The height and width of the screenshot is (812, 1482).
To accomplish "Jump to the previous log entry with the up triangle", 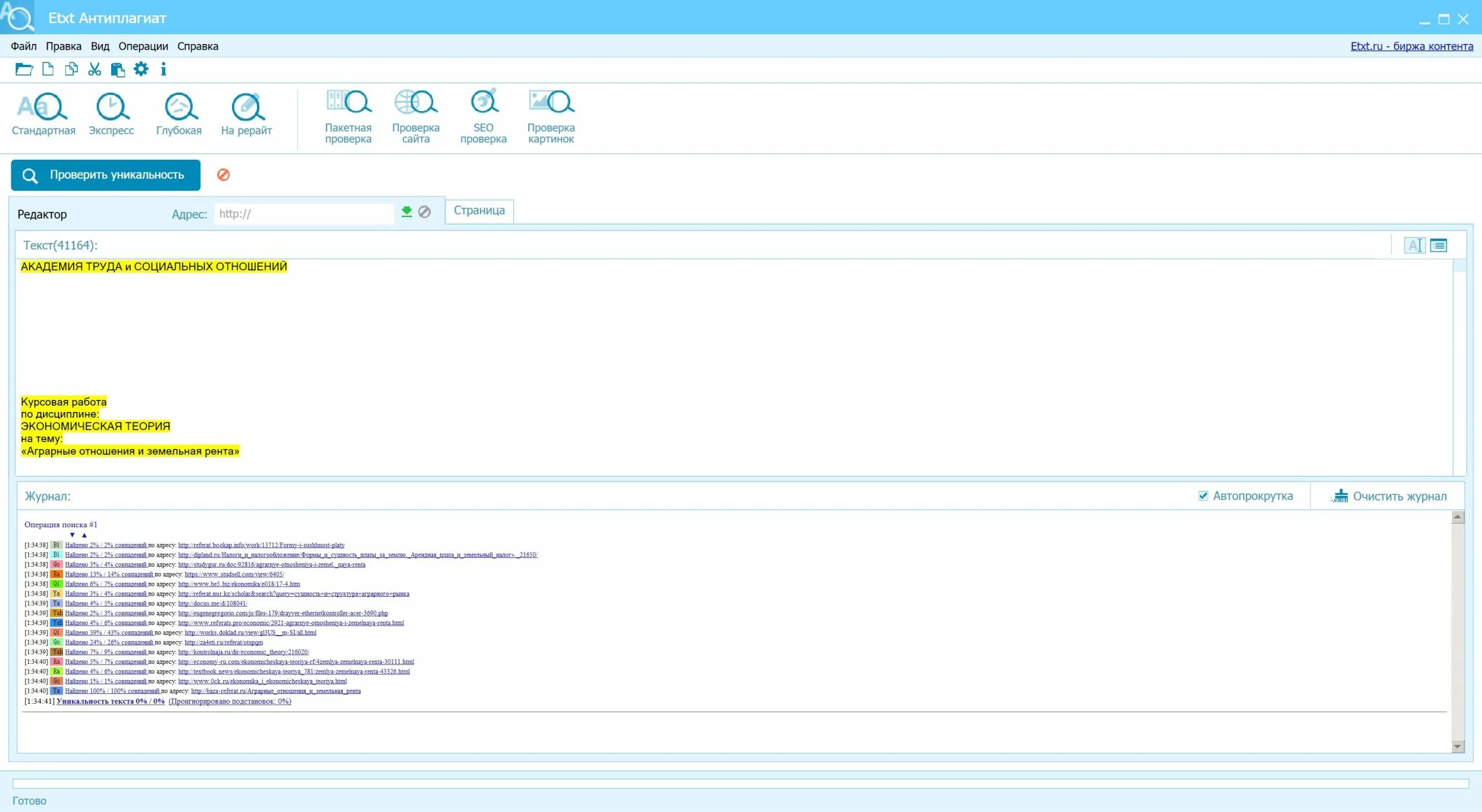I will click(84, 535).
